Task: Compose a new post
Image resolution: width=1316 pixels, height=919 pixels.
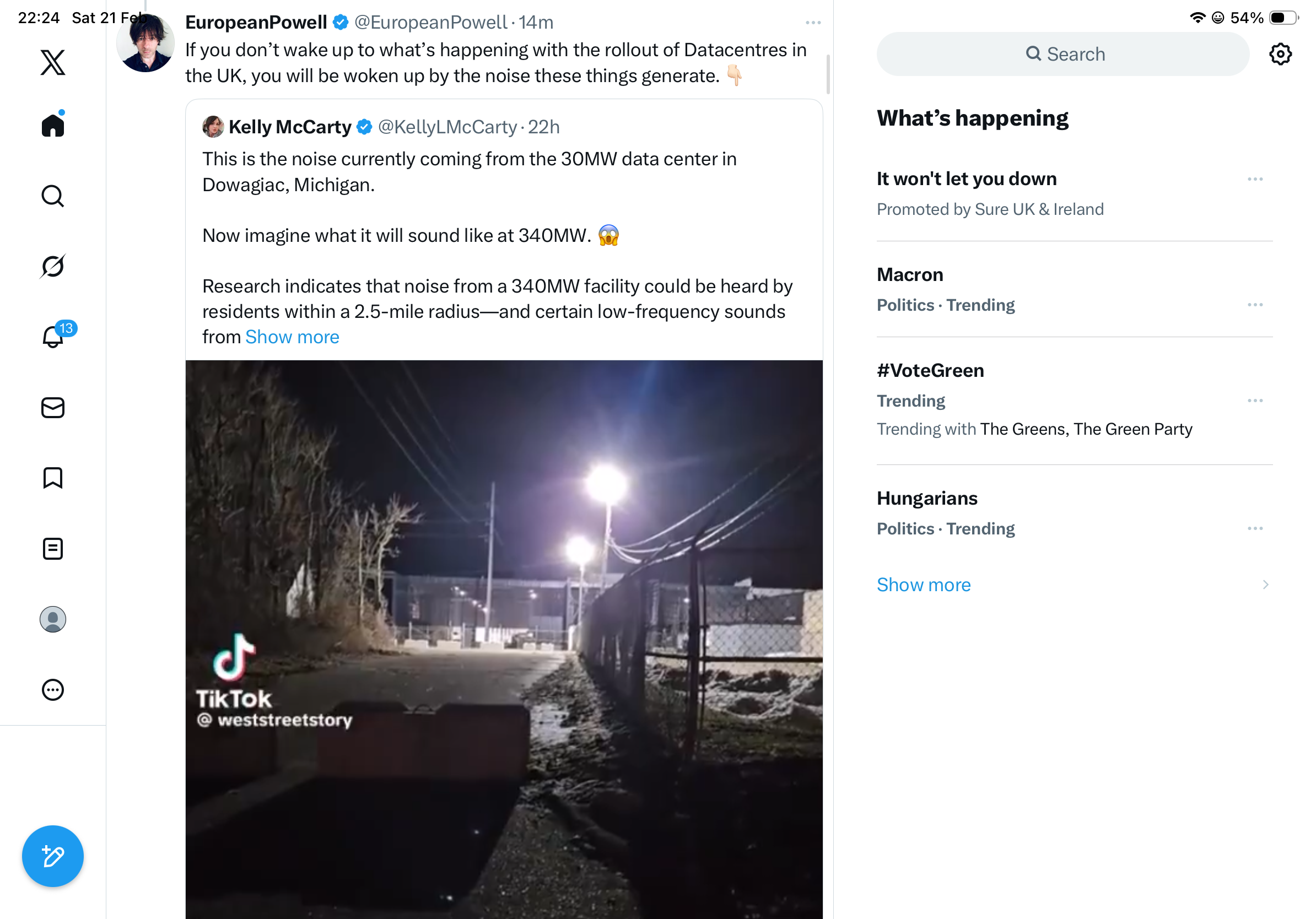Action: pos(53,856)
